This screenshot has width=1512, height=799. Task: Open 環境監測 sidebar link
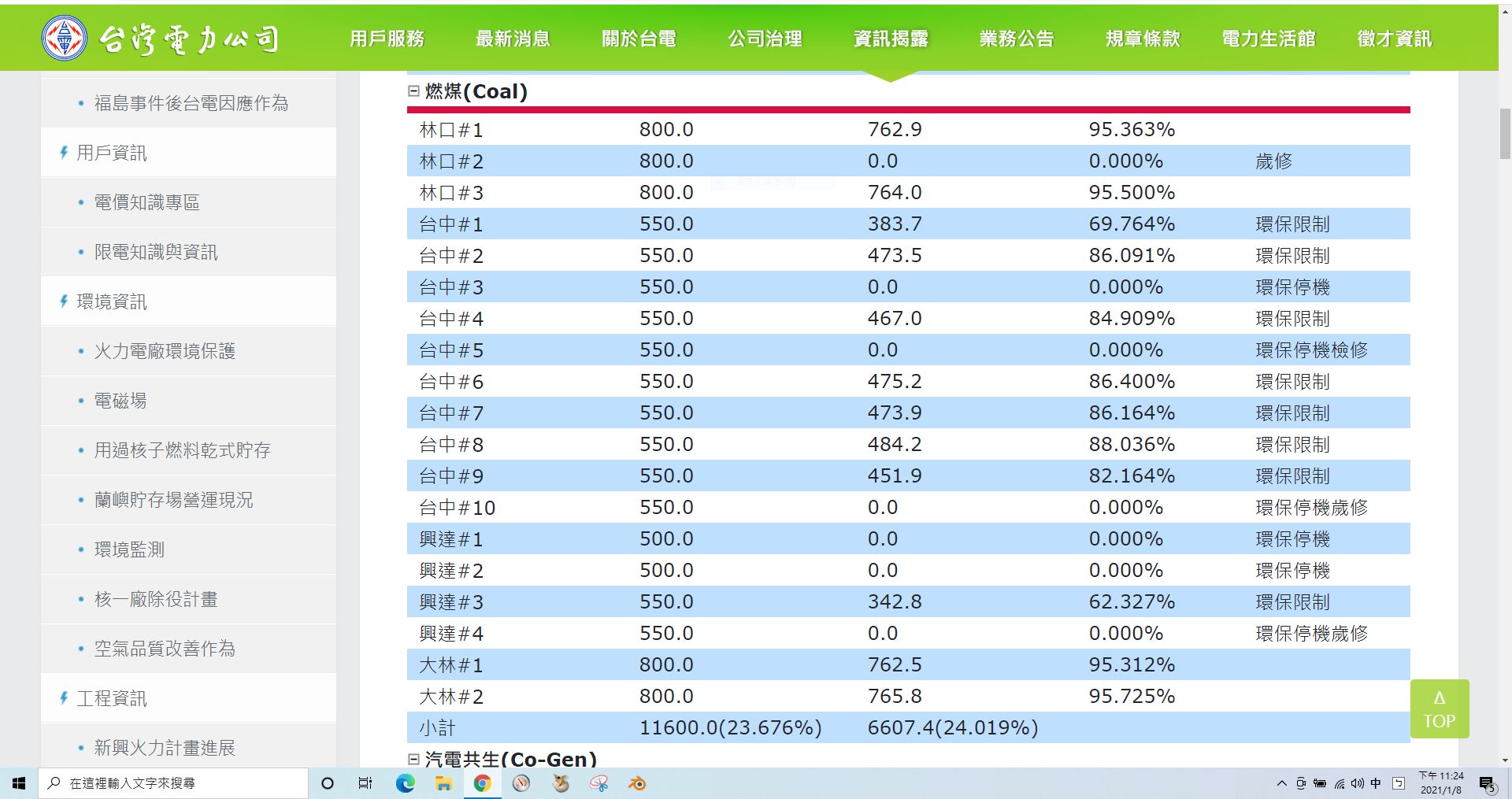point(129,549)
